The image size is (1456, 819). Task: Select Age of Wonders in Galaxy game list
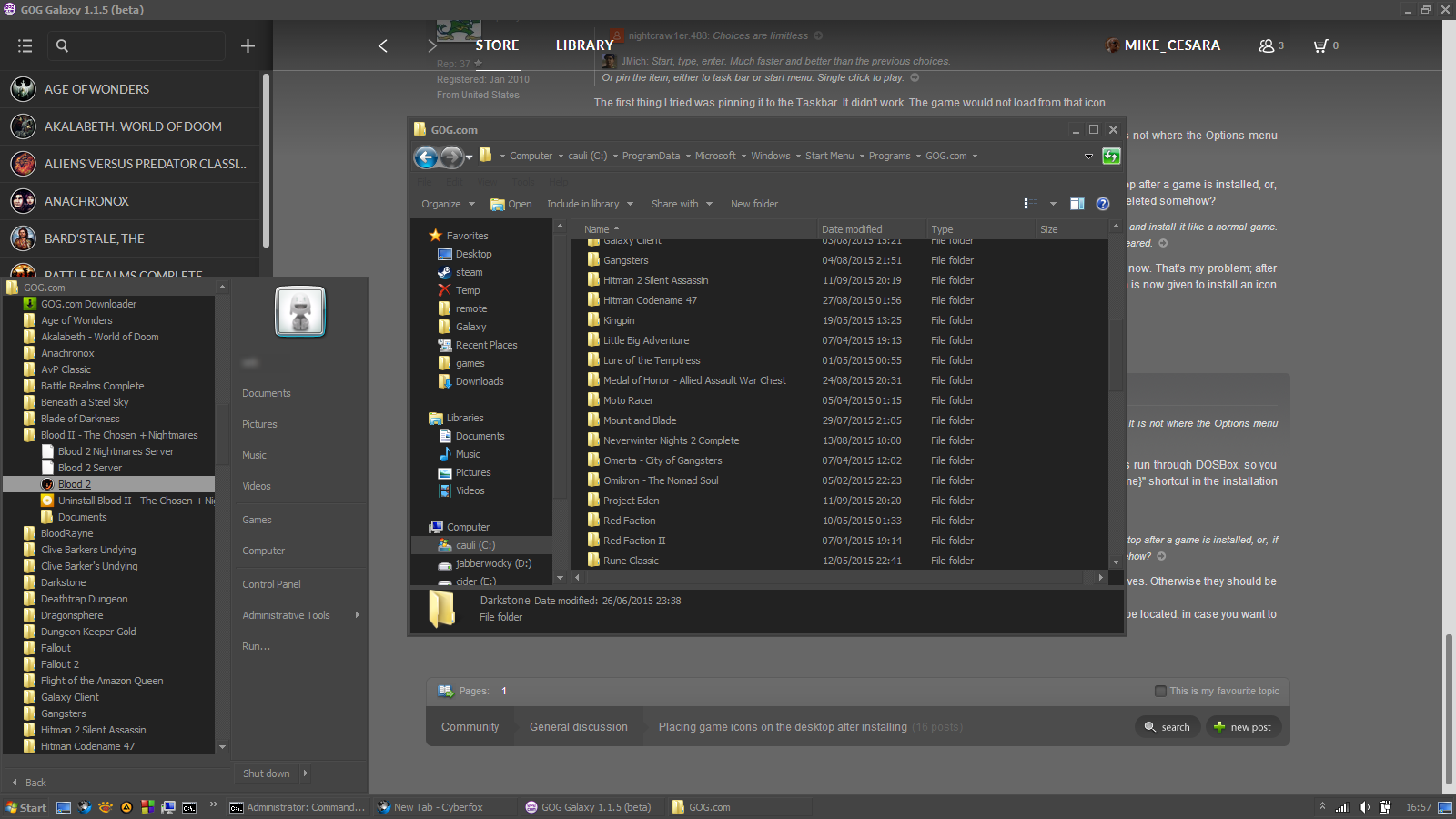tap(129, 89)
